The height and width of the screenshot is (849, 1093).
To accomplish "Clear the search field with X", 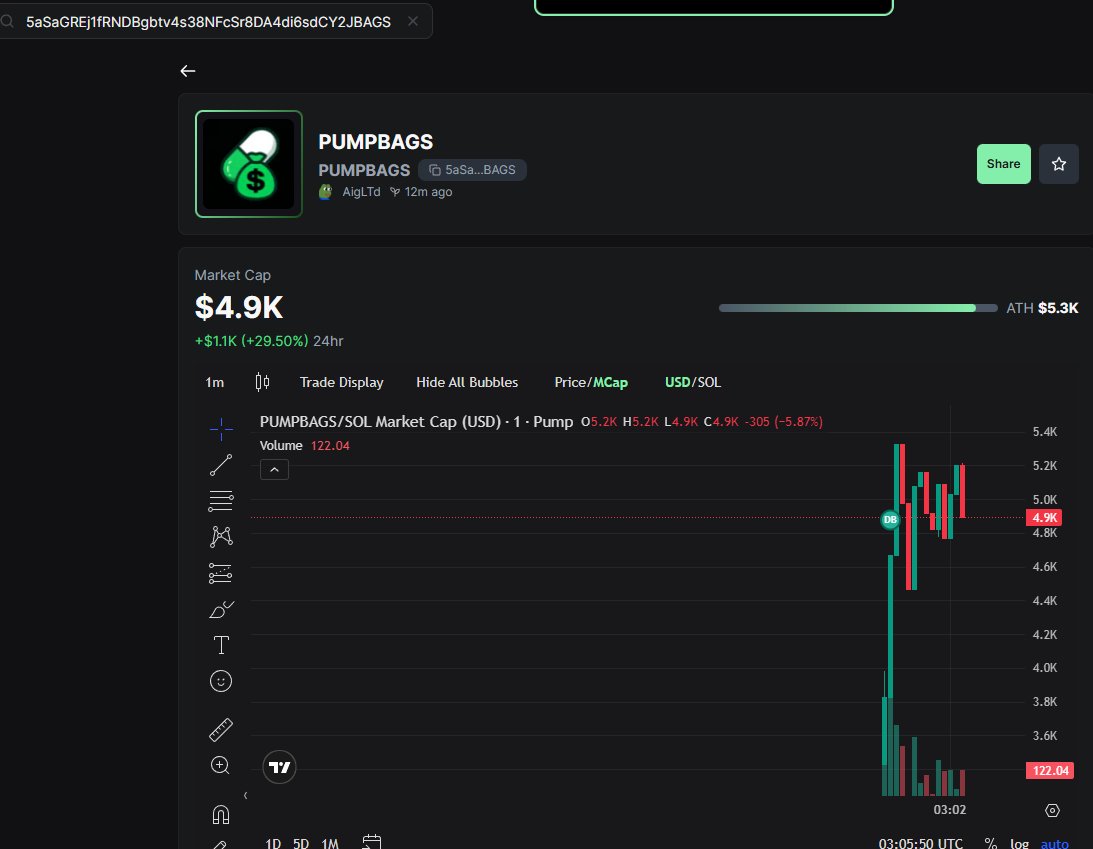I will click(413, 22).
